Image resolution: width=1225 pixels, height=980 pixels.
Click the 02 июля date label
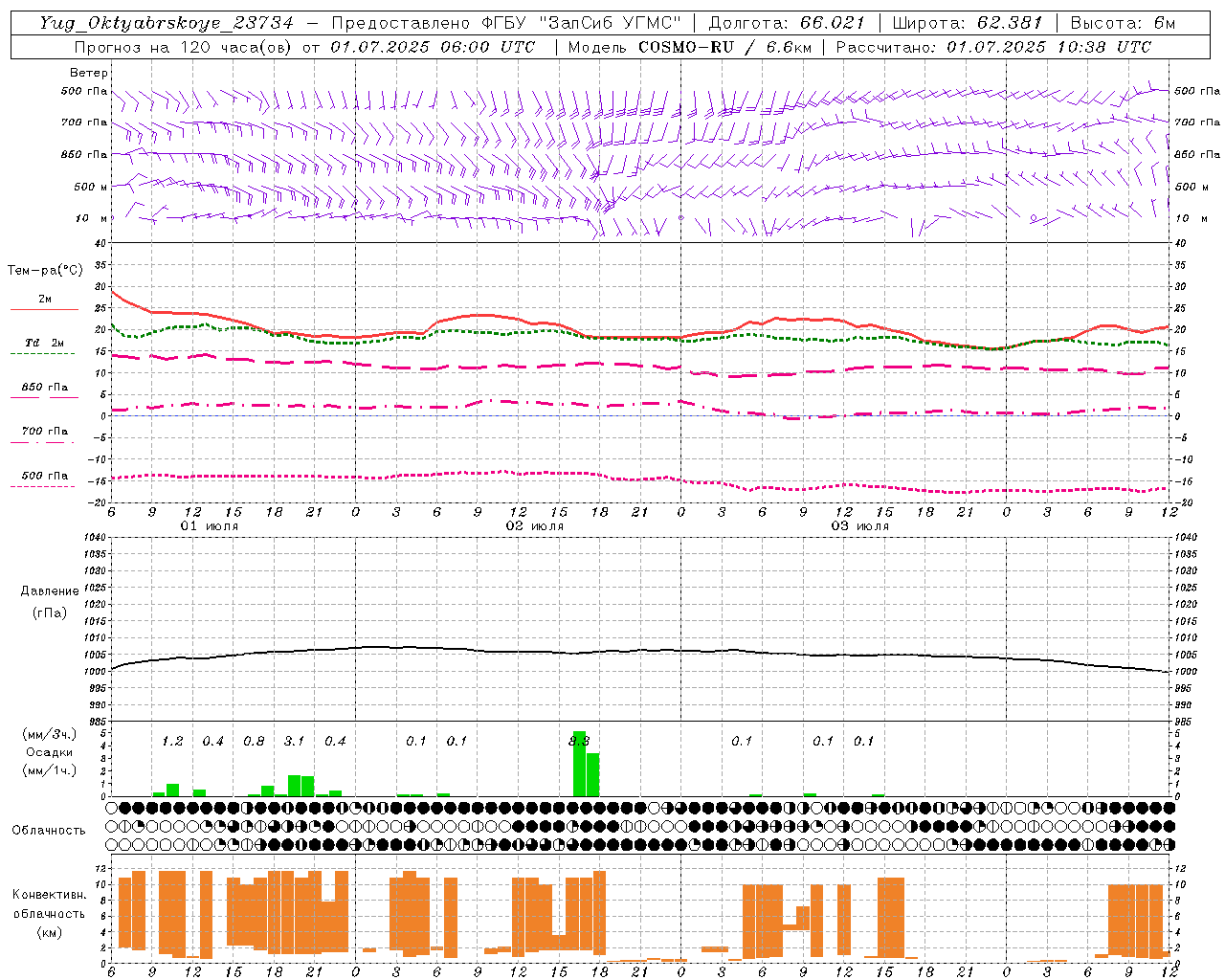coord(535,526)
